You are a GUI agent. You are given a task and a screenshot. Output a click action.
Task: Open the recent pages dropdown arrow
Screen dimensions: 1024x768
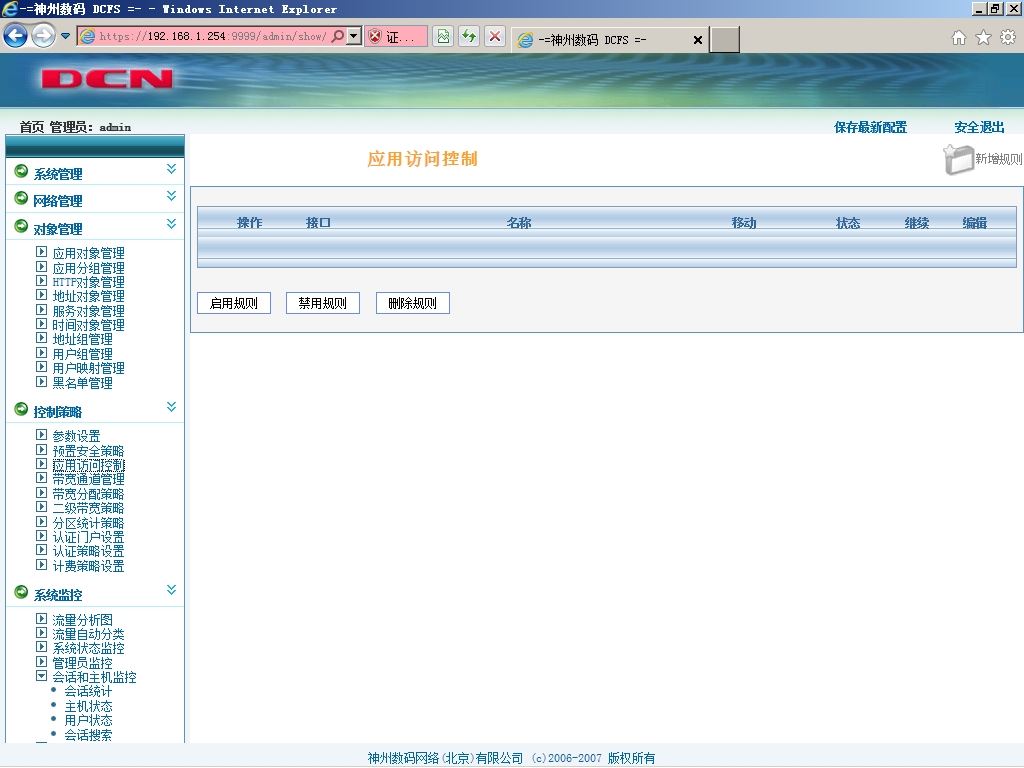click(x=65, y=36)
